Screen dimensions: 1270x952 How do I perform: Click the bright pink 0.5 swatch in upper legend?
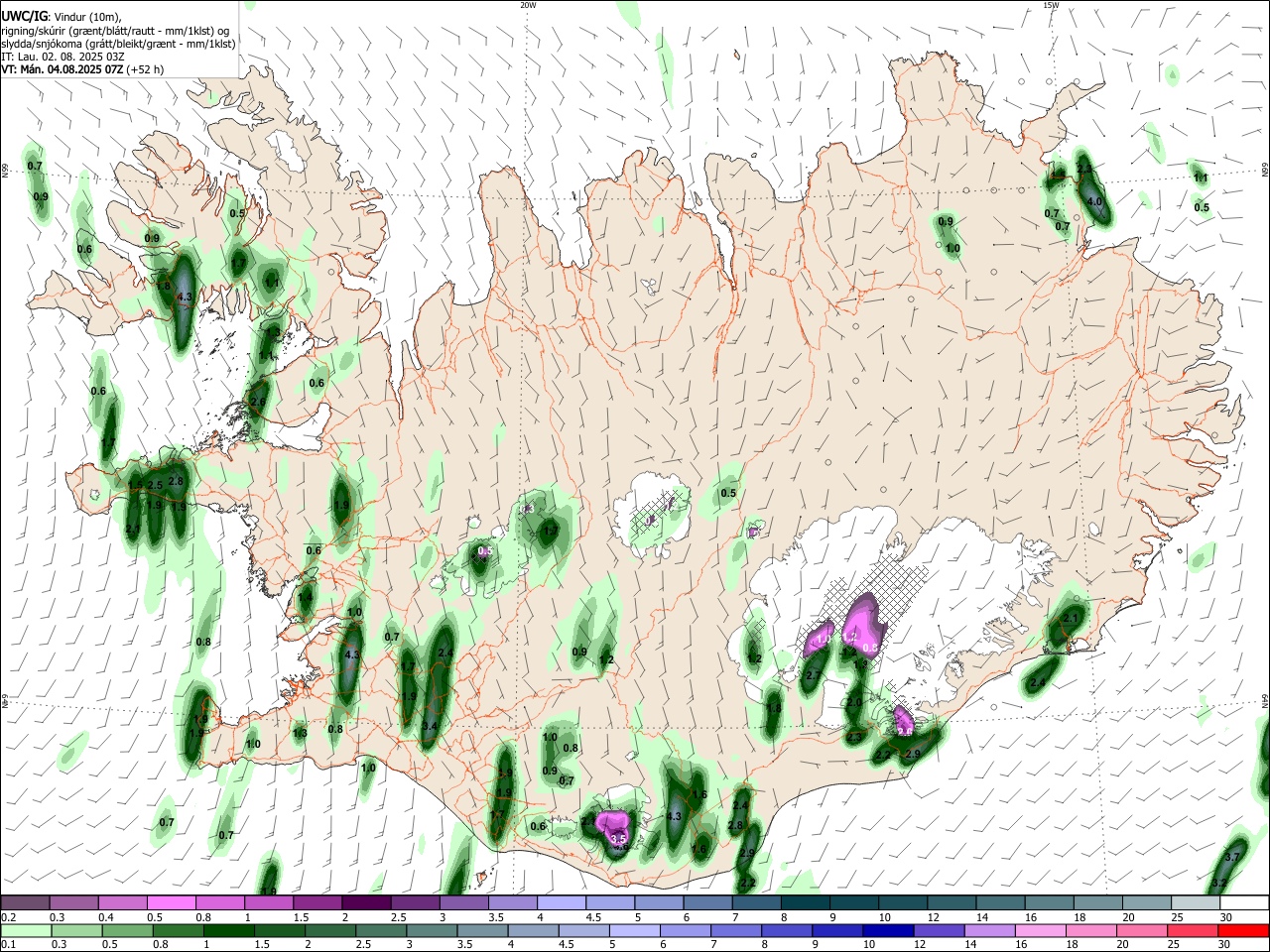tap(171, 903)
